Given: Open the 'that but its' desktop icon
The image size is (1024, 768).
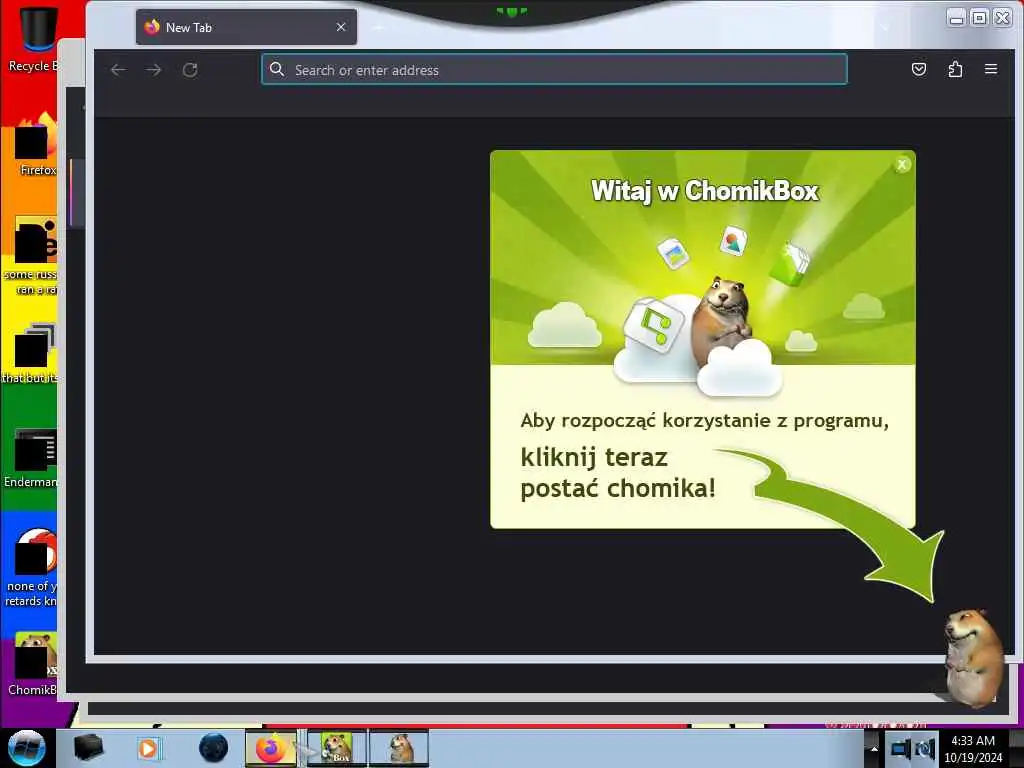Looking at the screenshot, I should (x=30, y=353).
